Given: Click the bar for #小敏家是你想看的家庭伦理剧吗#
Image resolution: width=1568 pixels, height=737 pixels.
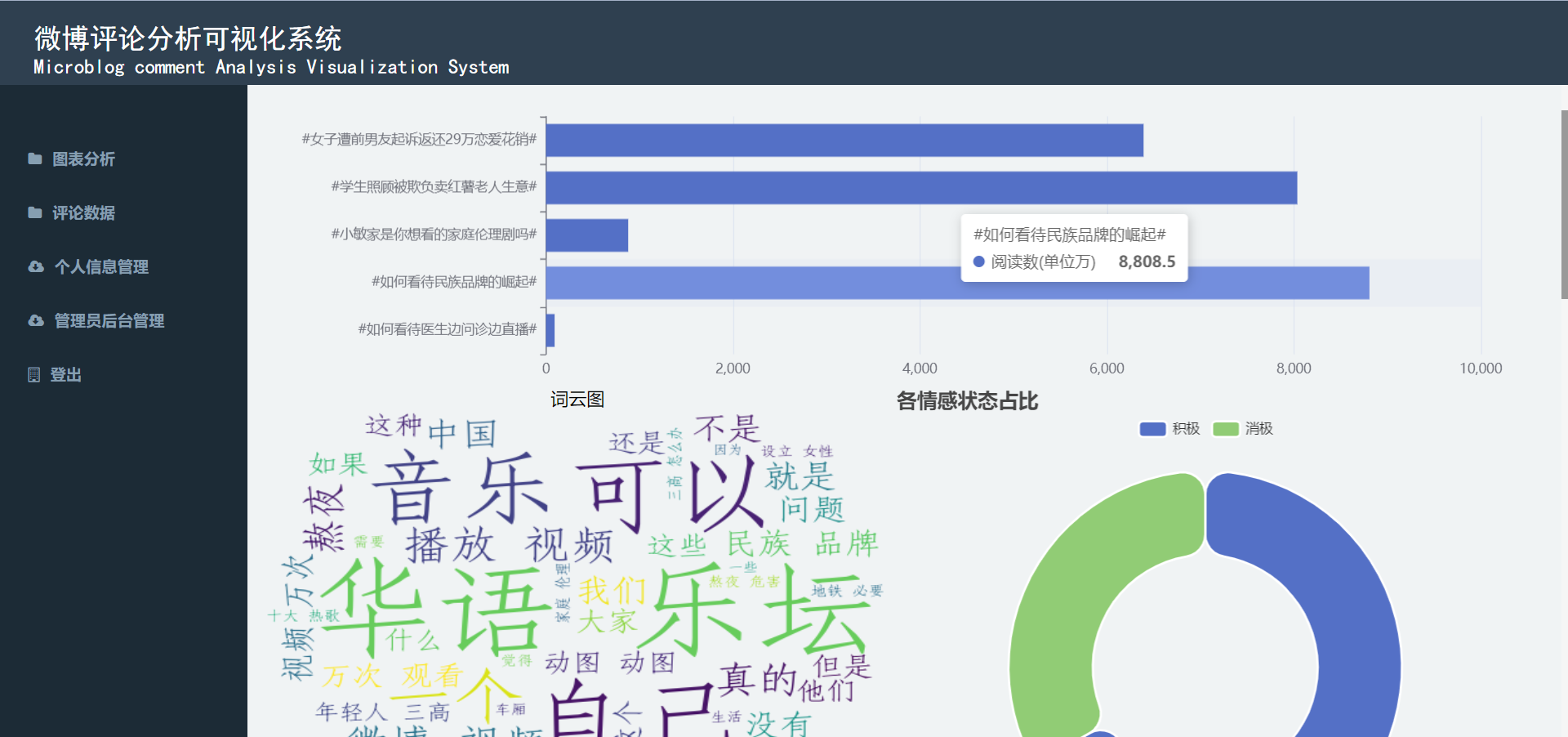Looking at the screenshot, I should 587,234.
